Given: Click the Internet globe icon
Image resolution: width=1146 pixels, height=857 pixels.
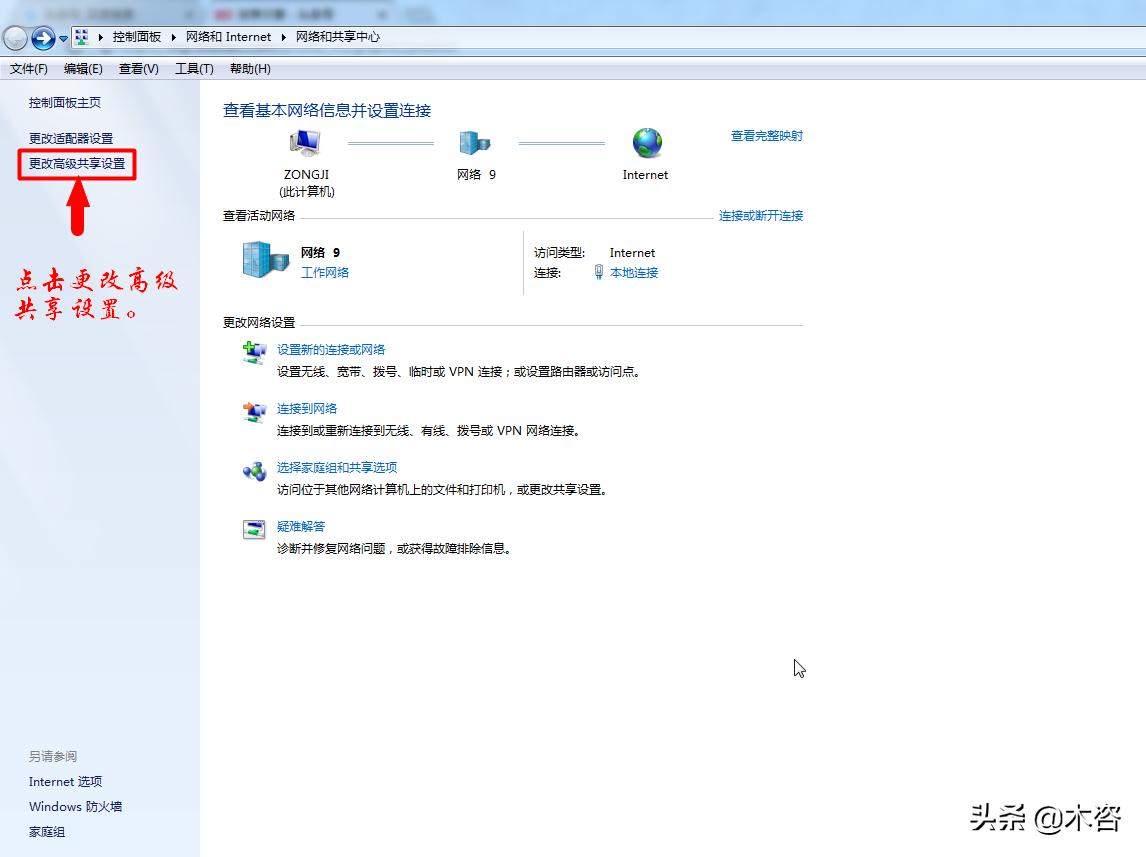Looking at the screenshot, I should point(645,144).
